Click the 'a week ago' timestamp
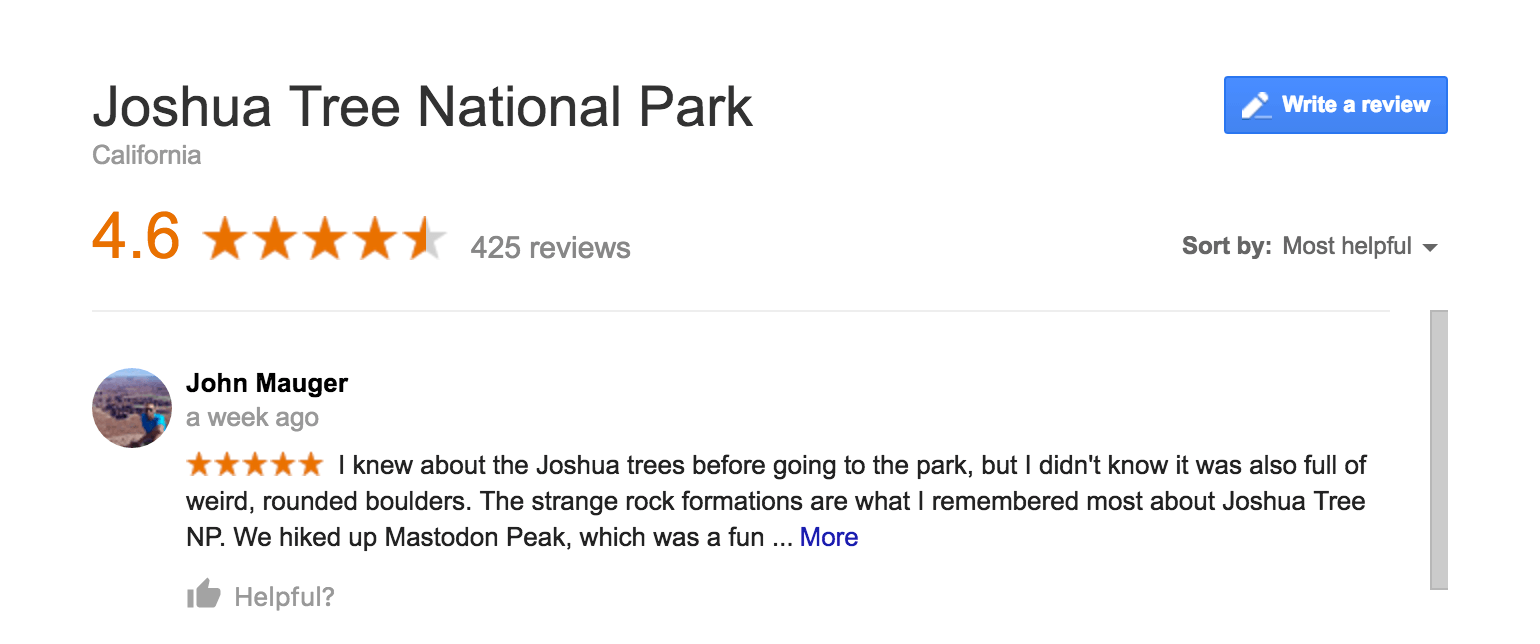1540x644 pixels. coord(252,418)
